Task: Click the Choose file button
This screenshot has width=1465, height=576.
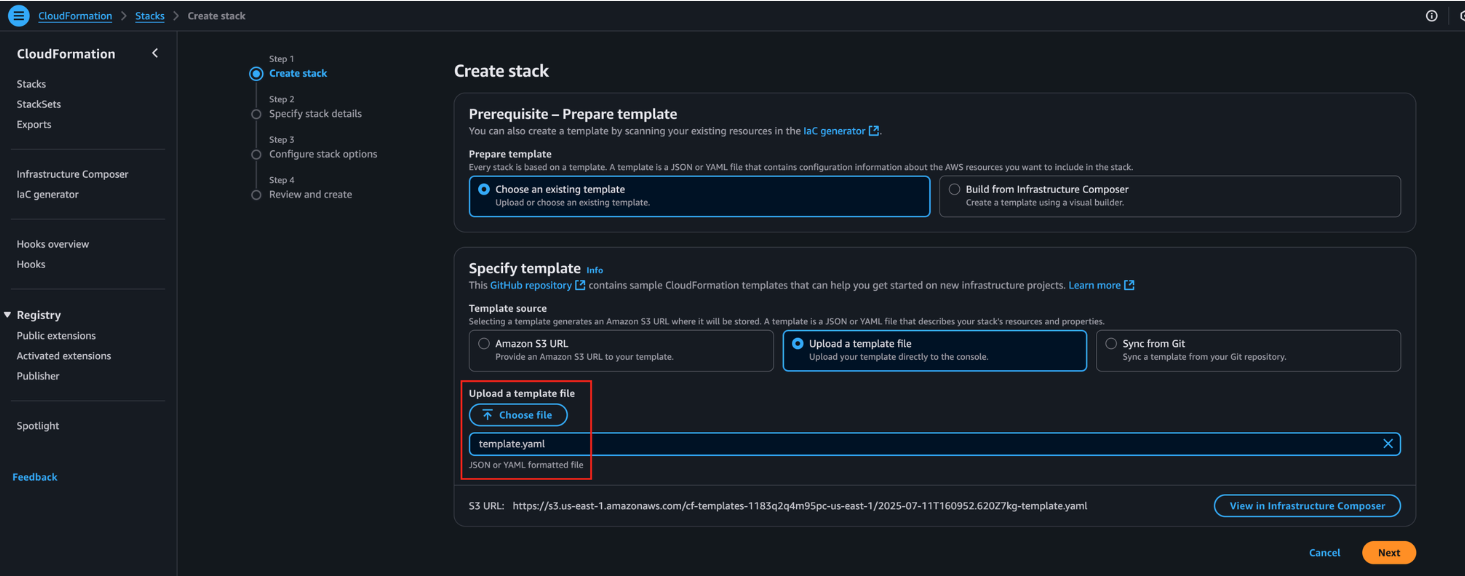Action: pos(518,415)
